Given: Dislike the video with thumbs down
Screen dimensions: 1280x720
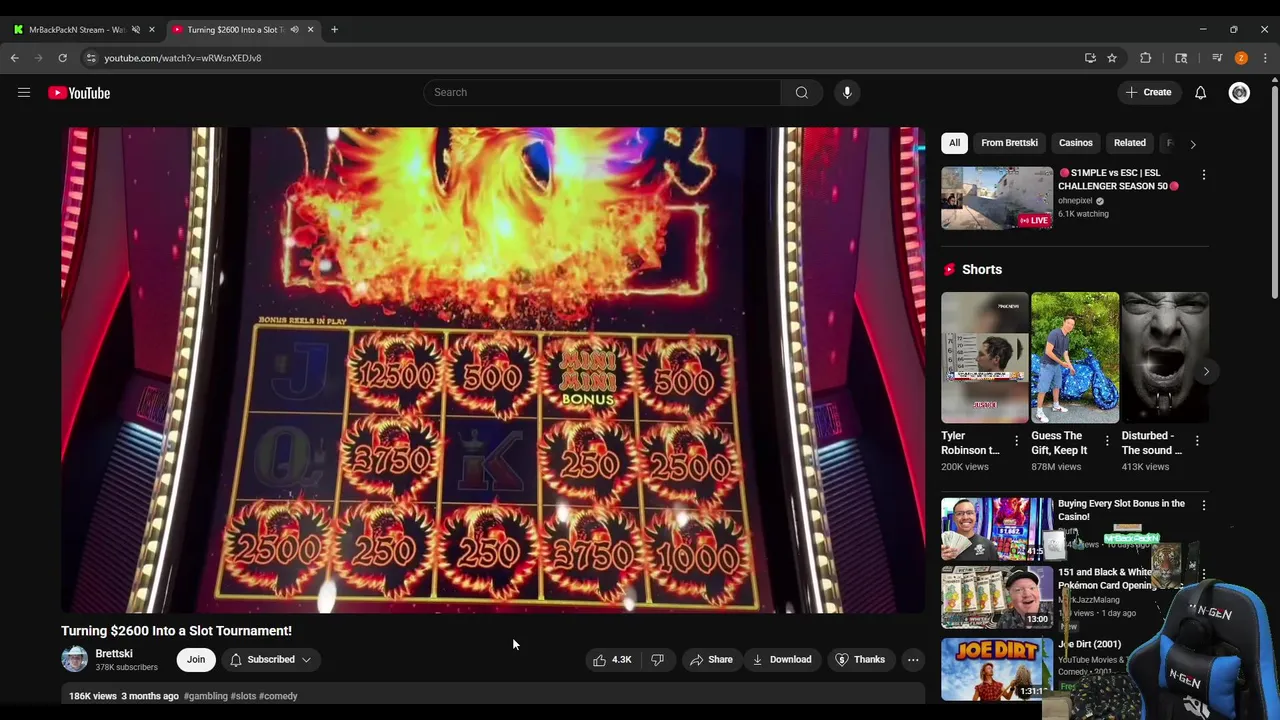Looking at the screenshot, I should (x=657, y=660).
